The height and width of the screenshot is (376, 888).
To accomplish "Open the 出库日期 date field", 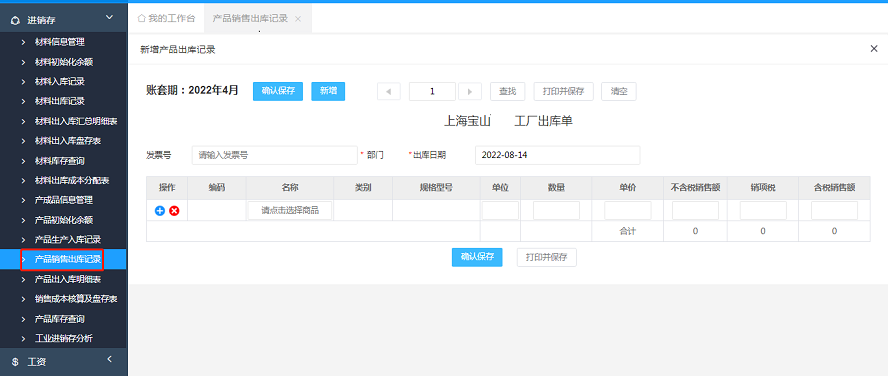I will click(x=557, y=155).
